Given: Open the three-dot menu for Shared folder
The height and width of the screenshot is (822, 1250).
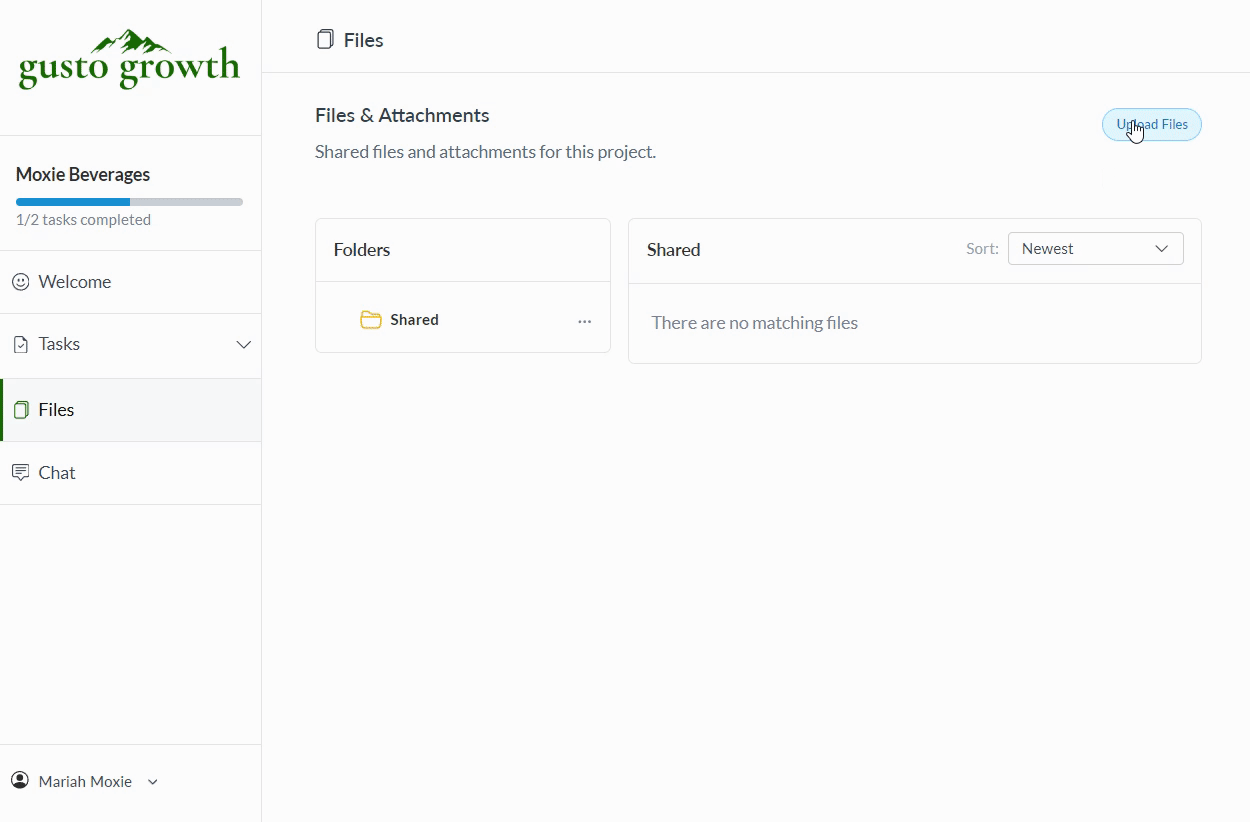Looking at the screenshot, I should (x=584, y=321).
